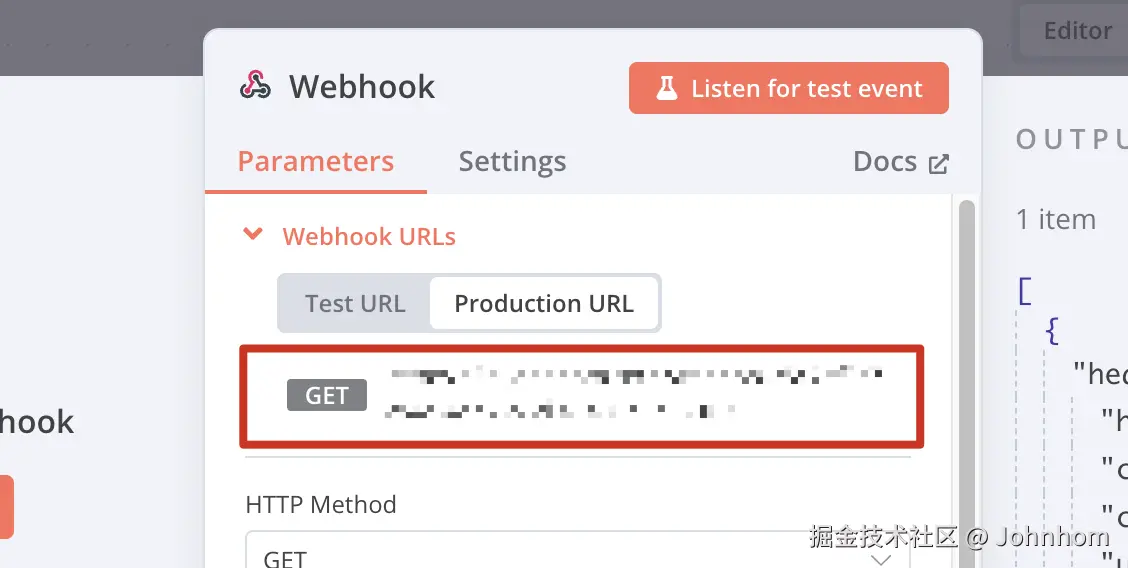Switch to the Settings tab

512,162
